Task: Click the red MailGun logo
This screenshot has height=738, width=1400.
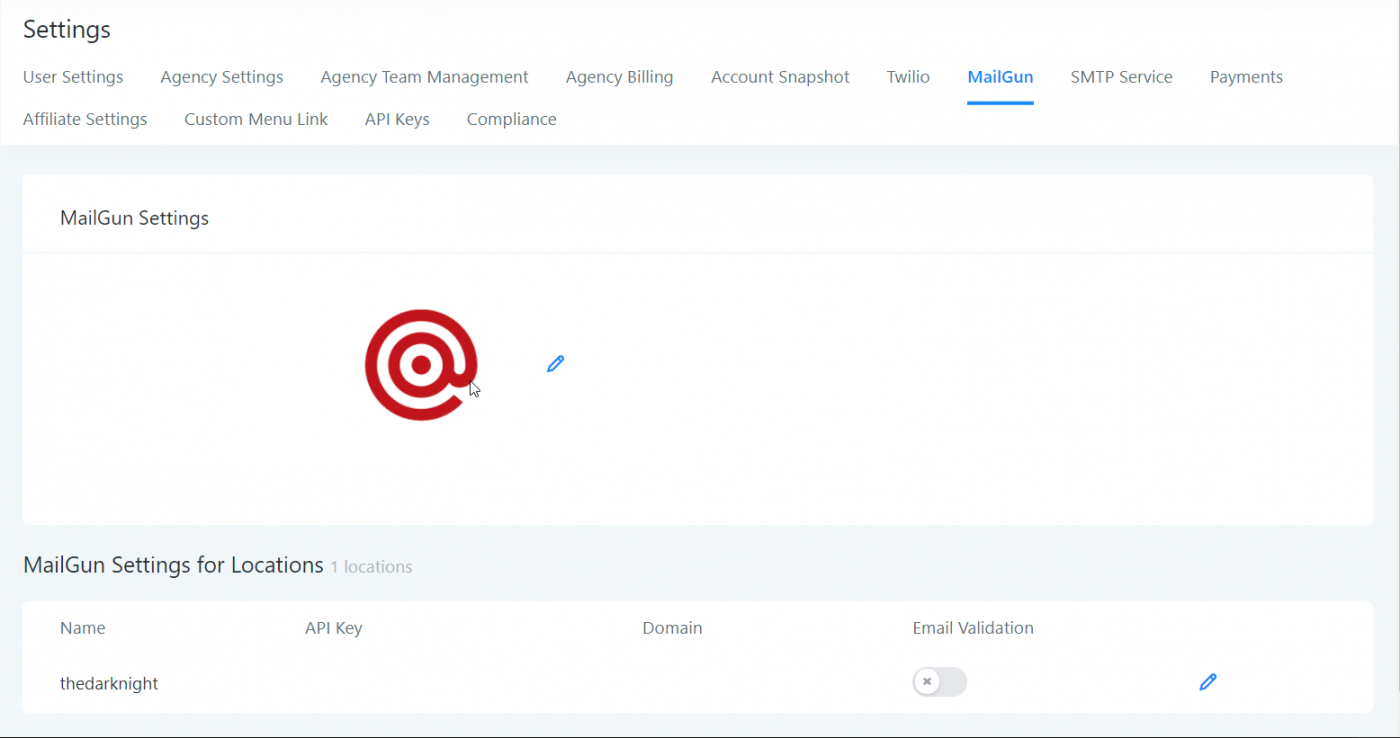Action: pyautogui.click(x=421, y=365)
